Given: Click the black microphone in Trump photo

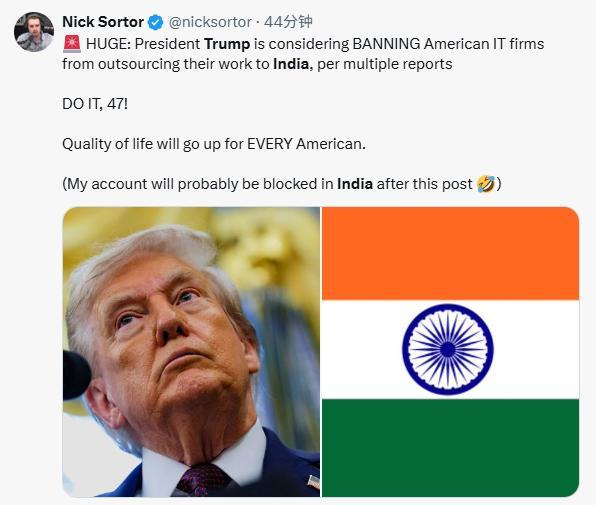Looking at the screenshot, I should tap(76, 375).
